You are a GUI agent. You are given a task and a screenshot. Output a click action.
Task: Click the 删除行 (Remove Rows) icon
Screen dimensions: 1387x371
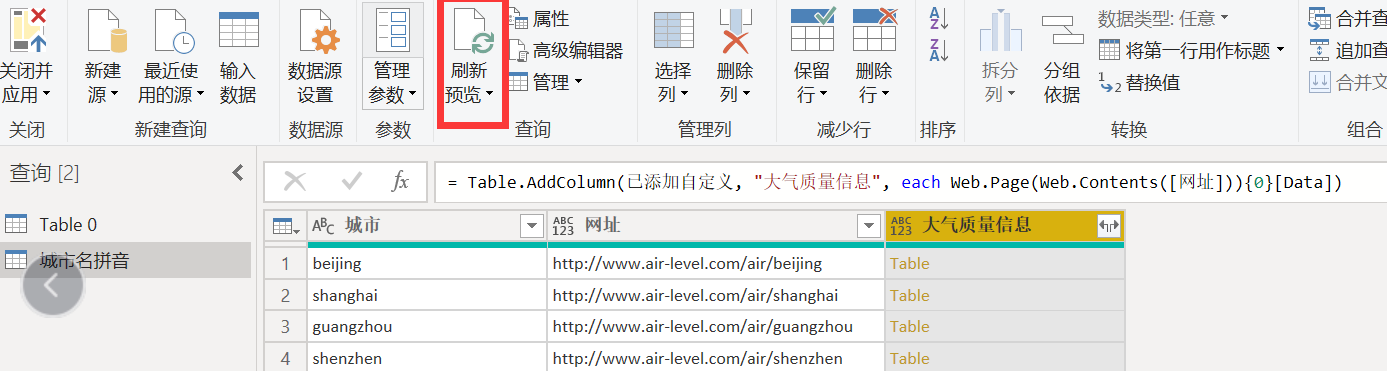point(874,29)
